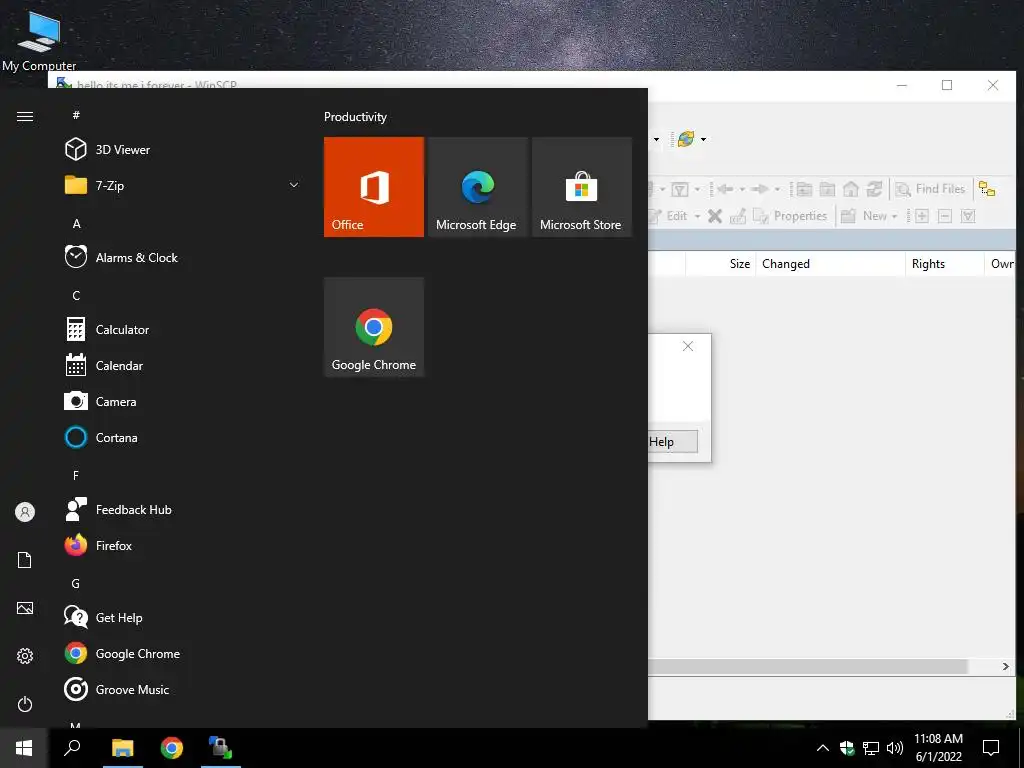Click the Productivity group title
This screenshot has height=768, width=1024.
point(355,117)
